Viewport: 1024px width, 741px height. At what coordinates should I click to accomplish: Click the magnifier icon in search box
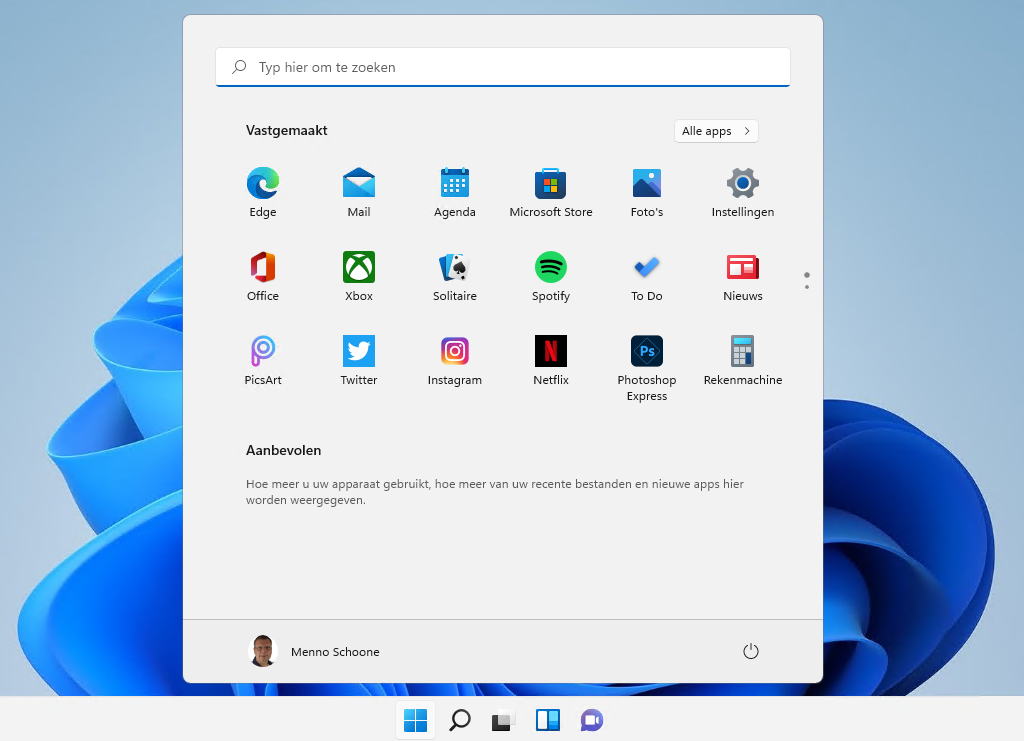[239, 67]
